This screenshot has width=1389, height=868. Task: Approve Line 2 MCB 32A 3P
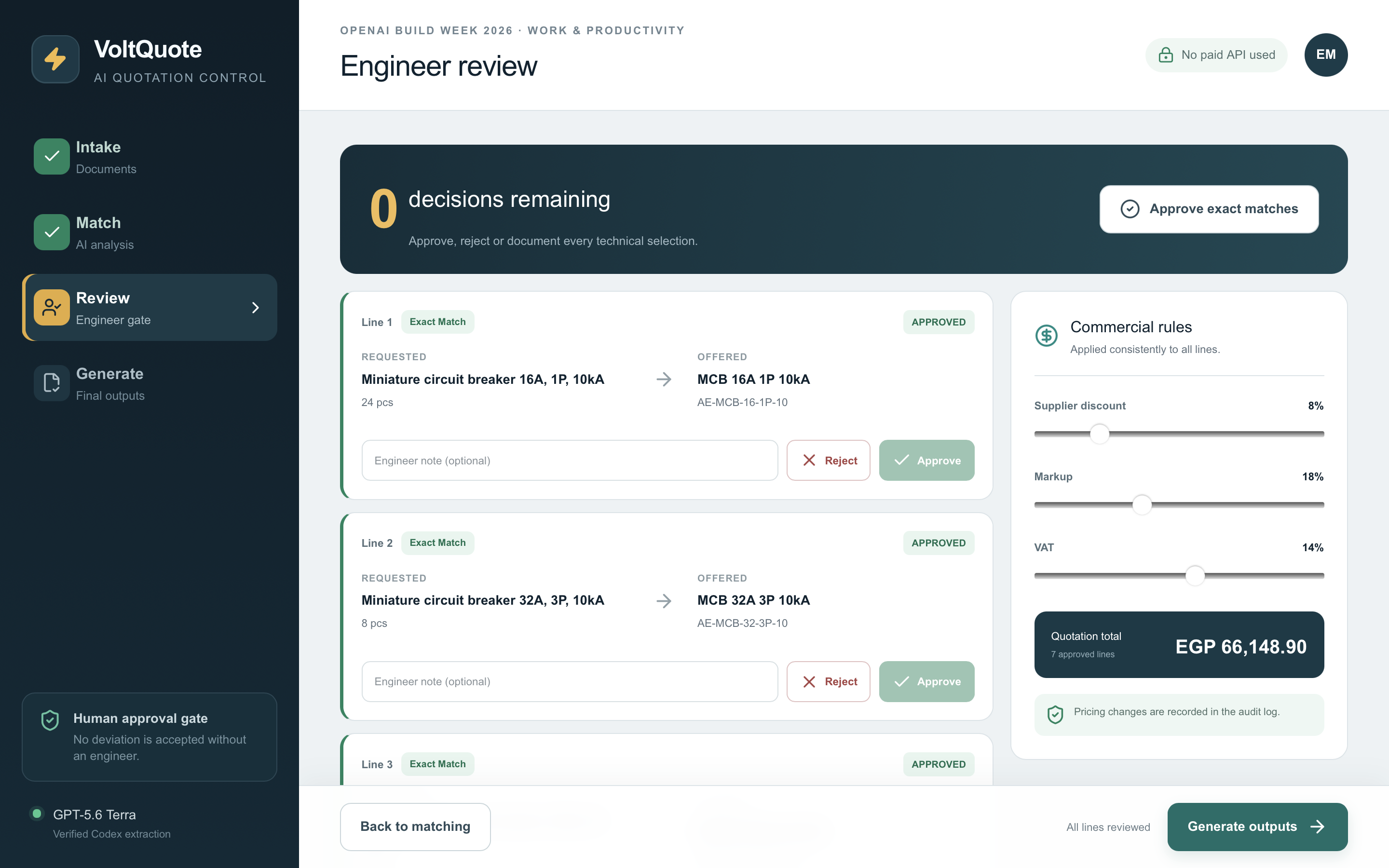(926, 681)
